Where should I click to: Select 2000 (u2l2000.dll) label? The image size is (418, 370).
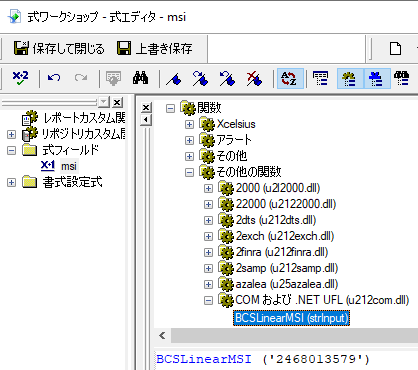pyautogui.click(x=278, y=188)
